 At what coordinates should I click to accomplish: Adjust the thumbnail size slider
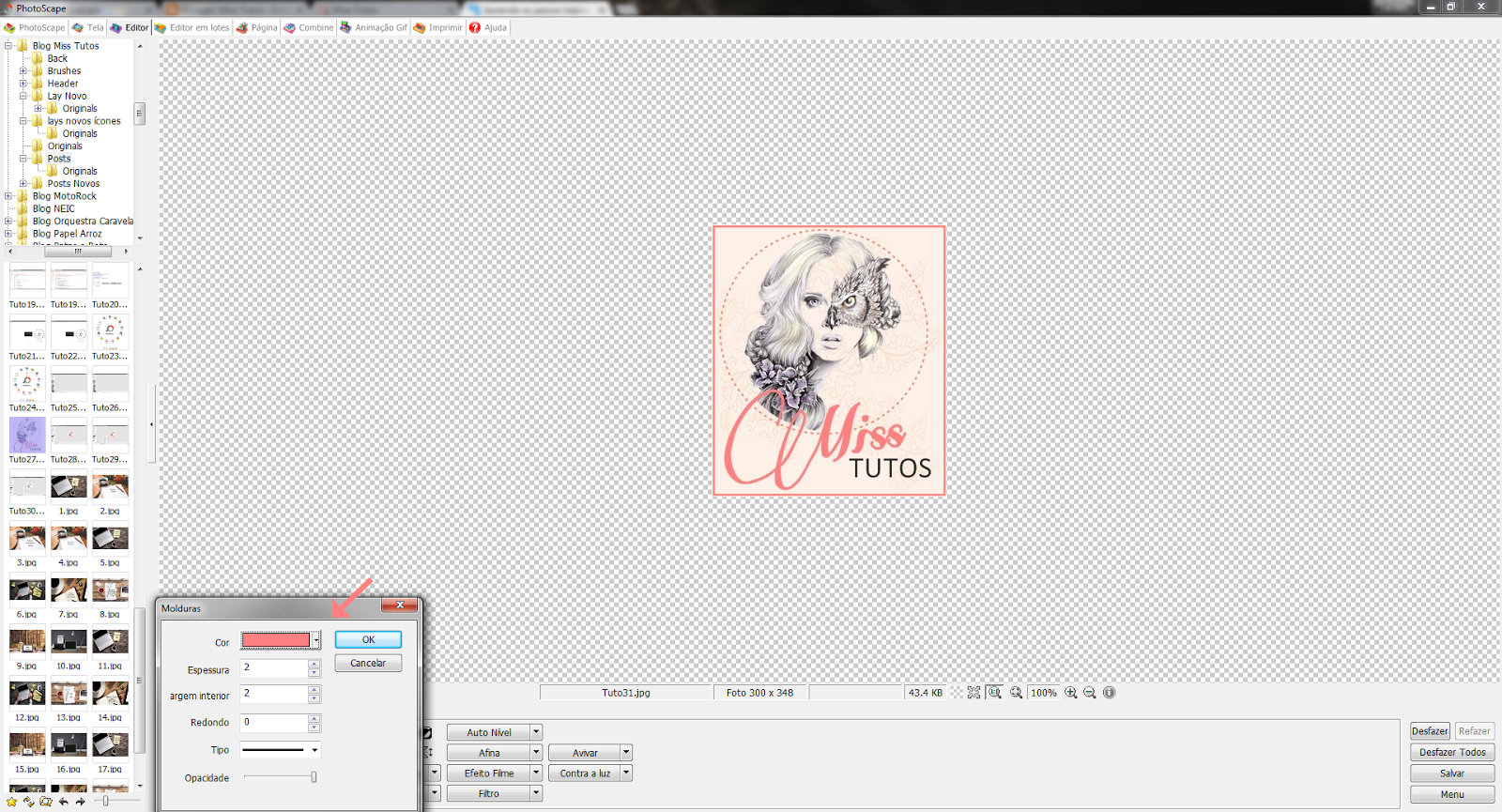click(x=105, y=801)
